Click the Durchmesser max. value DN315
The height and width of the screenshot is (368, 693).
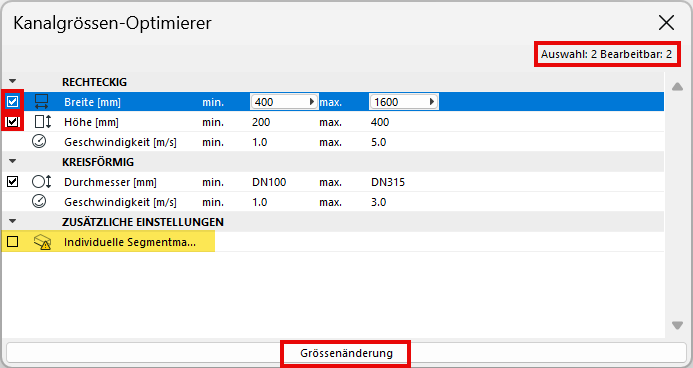click(388, 182)
